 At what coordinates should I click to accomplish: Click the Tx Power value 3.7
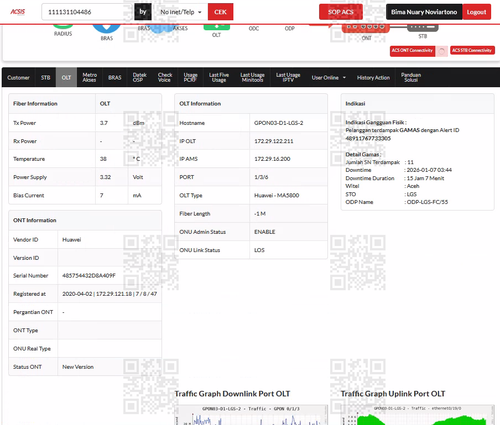pos(104,123)
